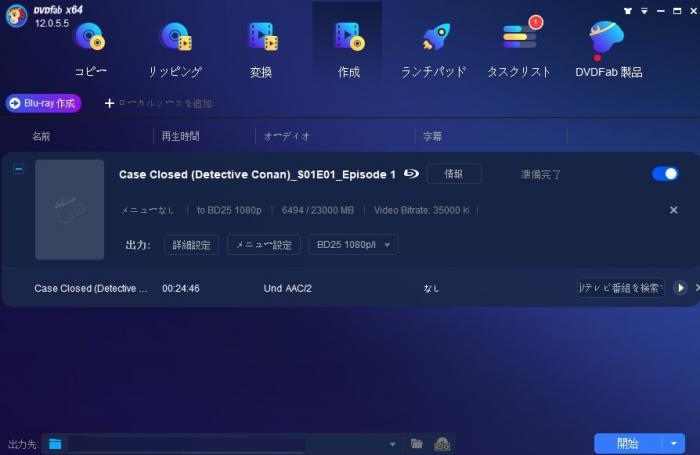Collapse the Case Closed task entry
Viewport: 700px width, 455px height.
[19, 169]
